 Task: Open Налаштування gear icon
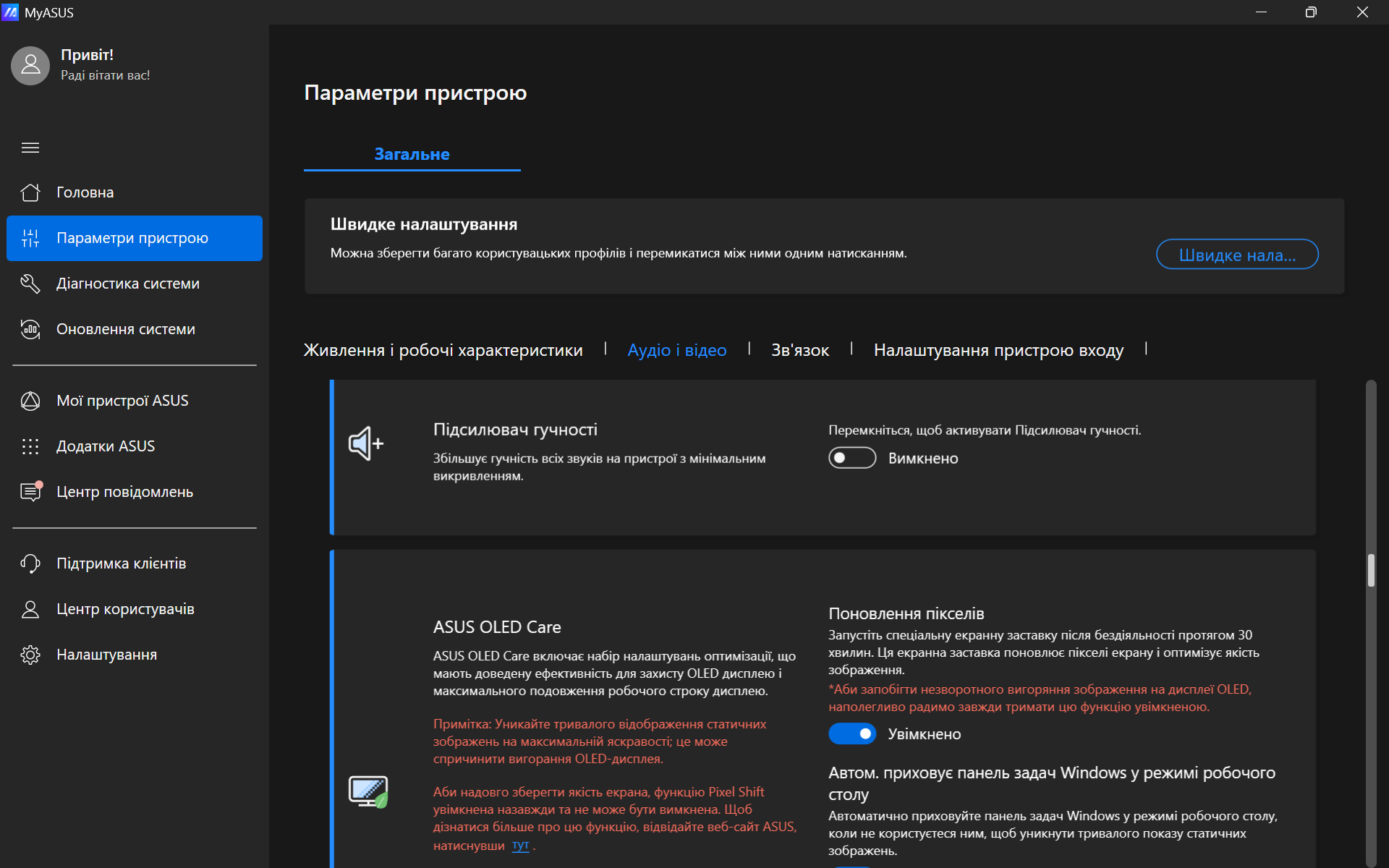click(x=30, y=655)
